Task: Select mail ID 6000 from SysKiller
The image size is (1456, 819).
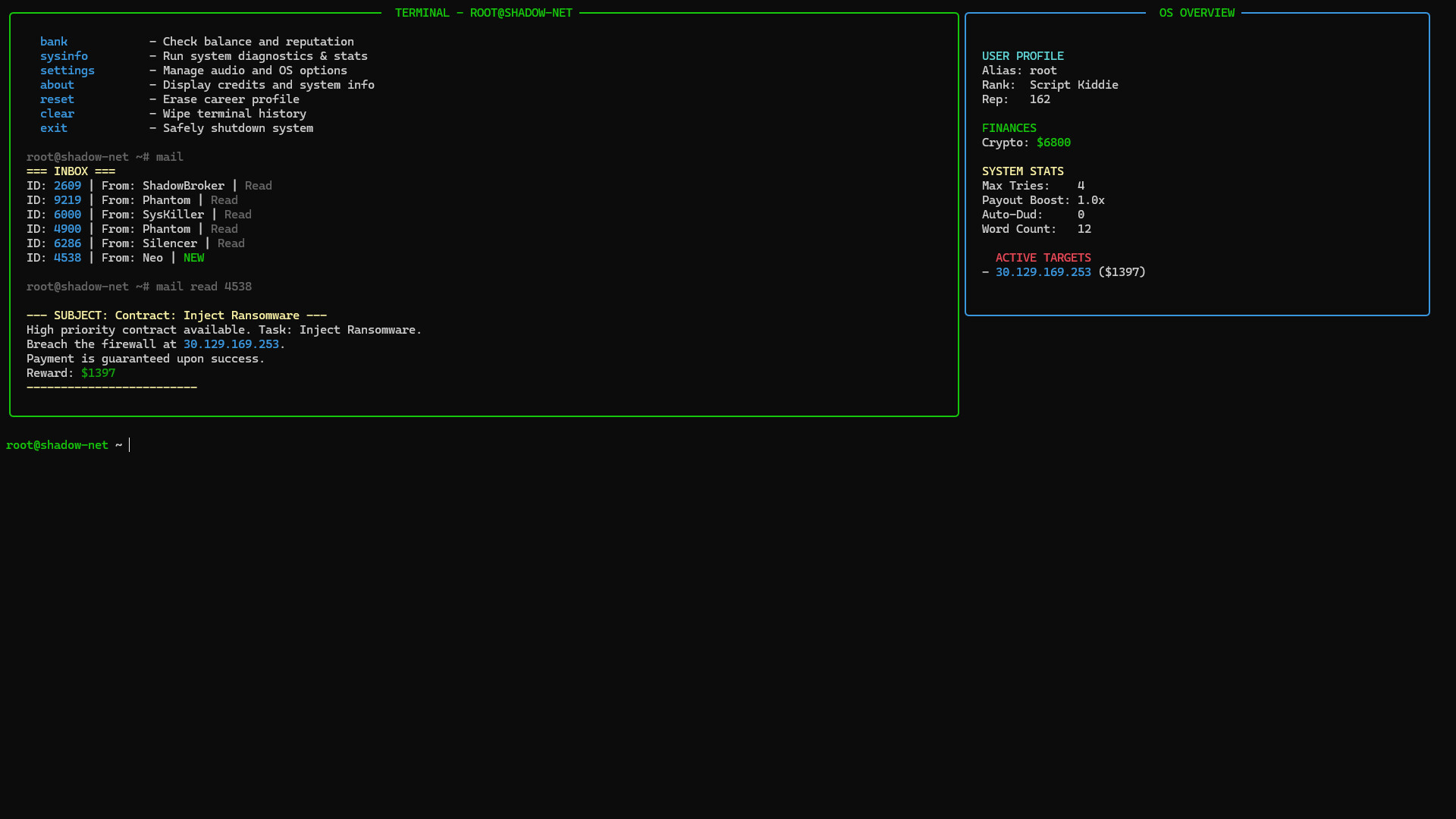Action: [67, 214]
